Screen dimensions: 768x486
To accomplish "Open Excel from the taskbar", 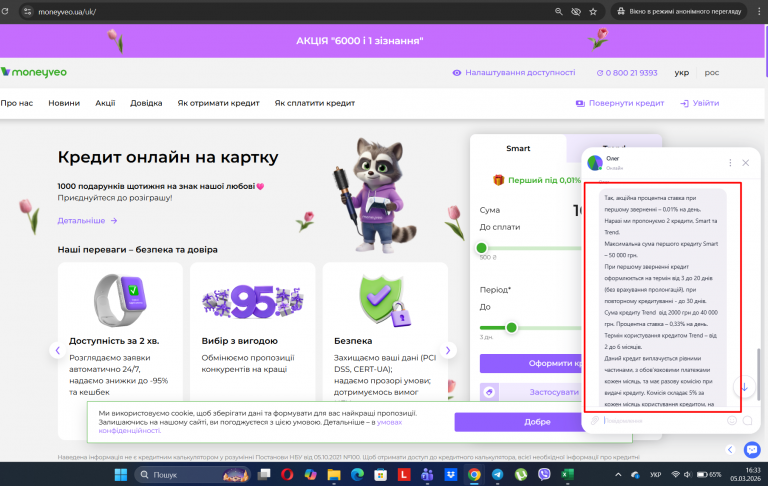I will pos(567,474).
